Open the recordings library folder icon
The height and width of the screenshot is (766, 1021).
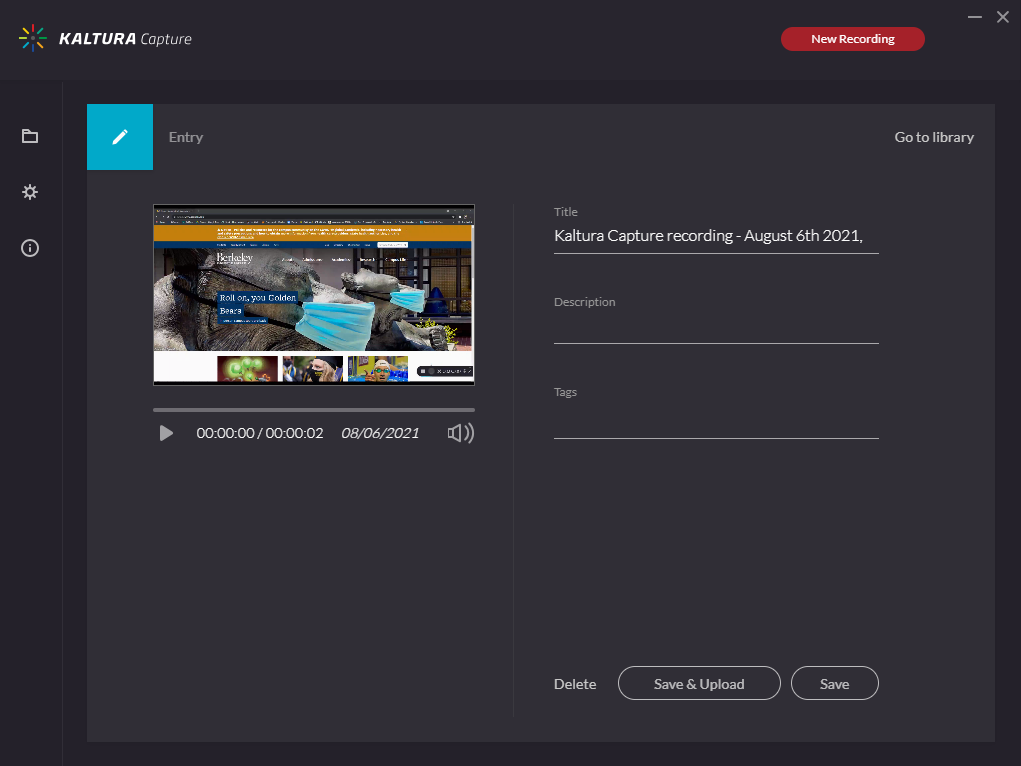coord(29,136)
